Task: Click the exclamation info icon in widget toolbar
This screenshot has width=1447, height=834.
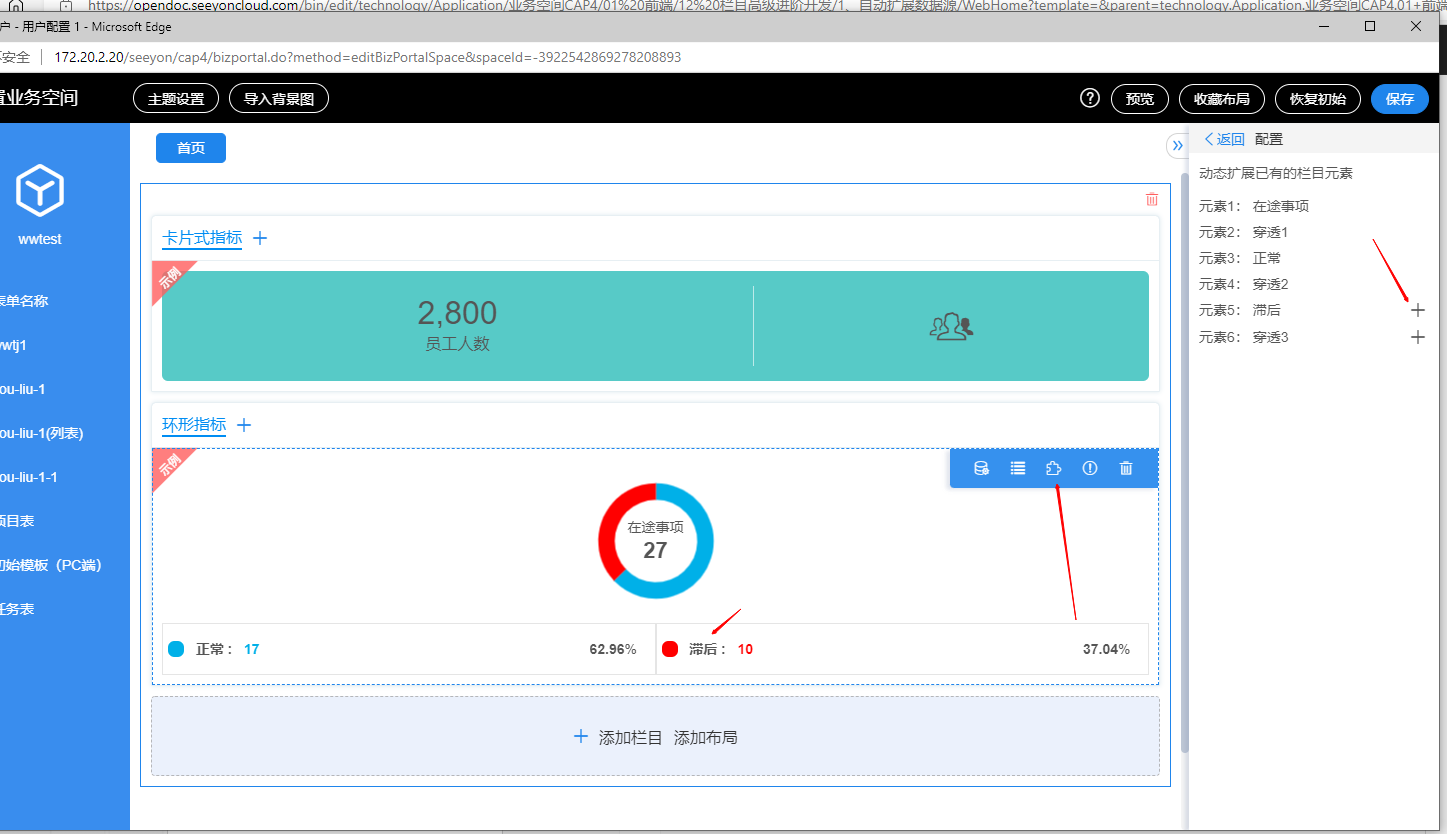Action: tap(1090, 468)
